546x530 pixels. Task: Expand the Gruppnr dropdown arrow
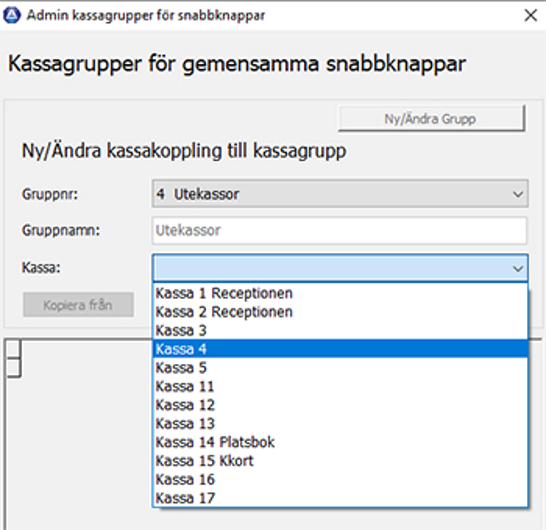tap(518, 194)
